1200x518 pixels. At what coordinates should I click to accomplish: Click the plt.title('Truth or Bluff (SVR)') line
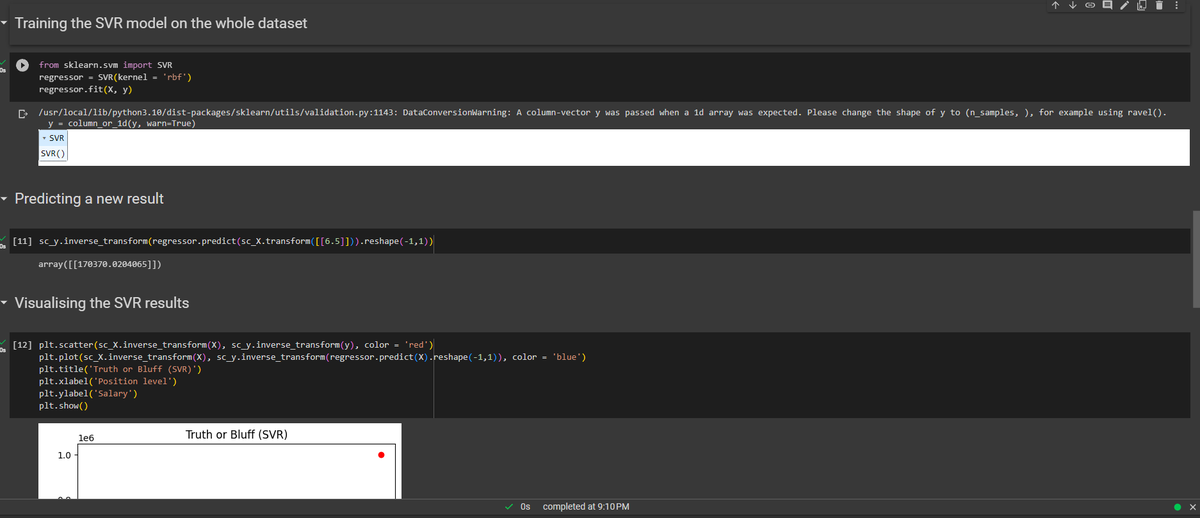tap(120, 369)
